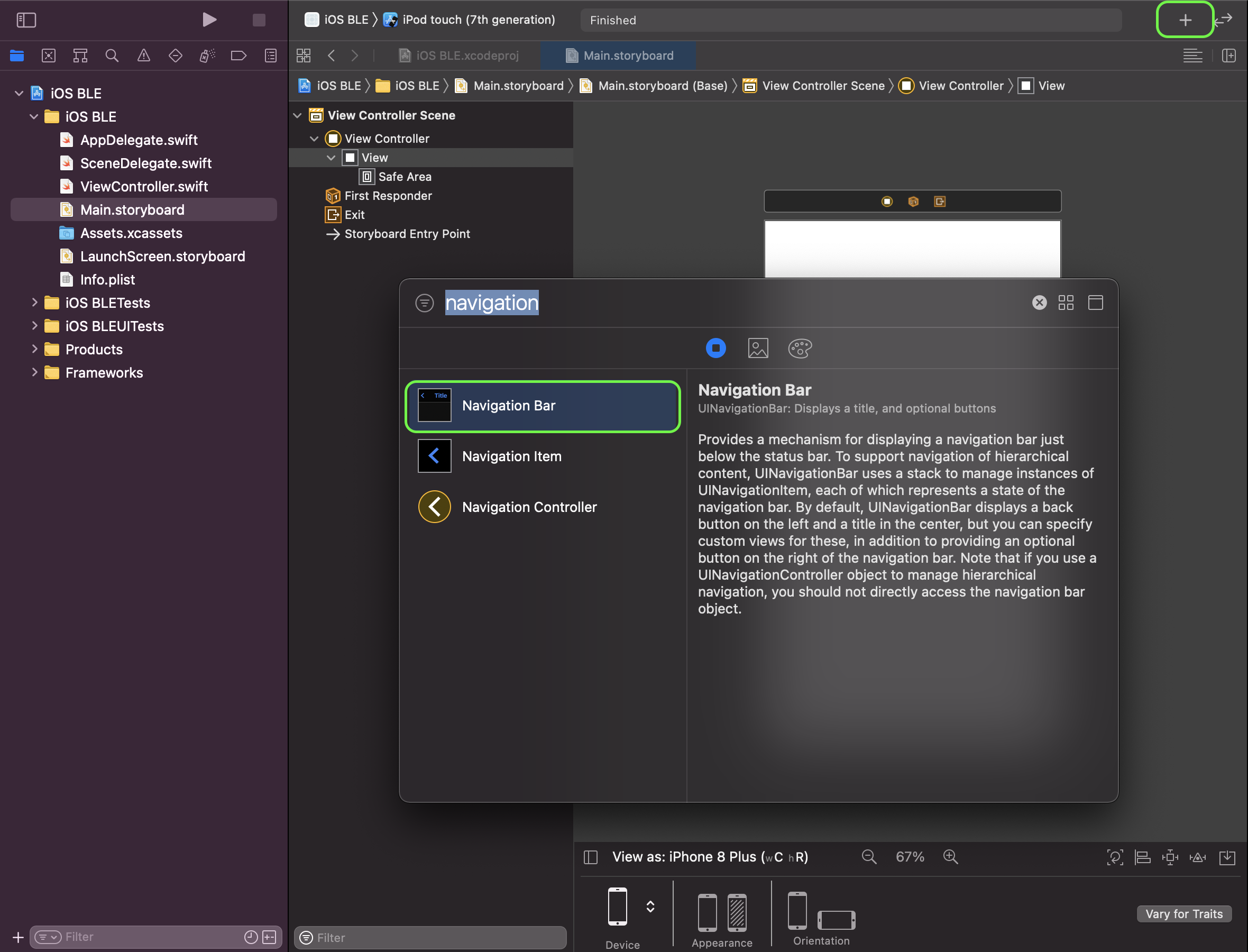The width and height of the screenshot is (1248, 952).
Task: Show the Project navigator folder icon
Action: point(17,56)
